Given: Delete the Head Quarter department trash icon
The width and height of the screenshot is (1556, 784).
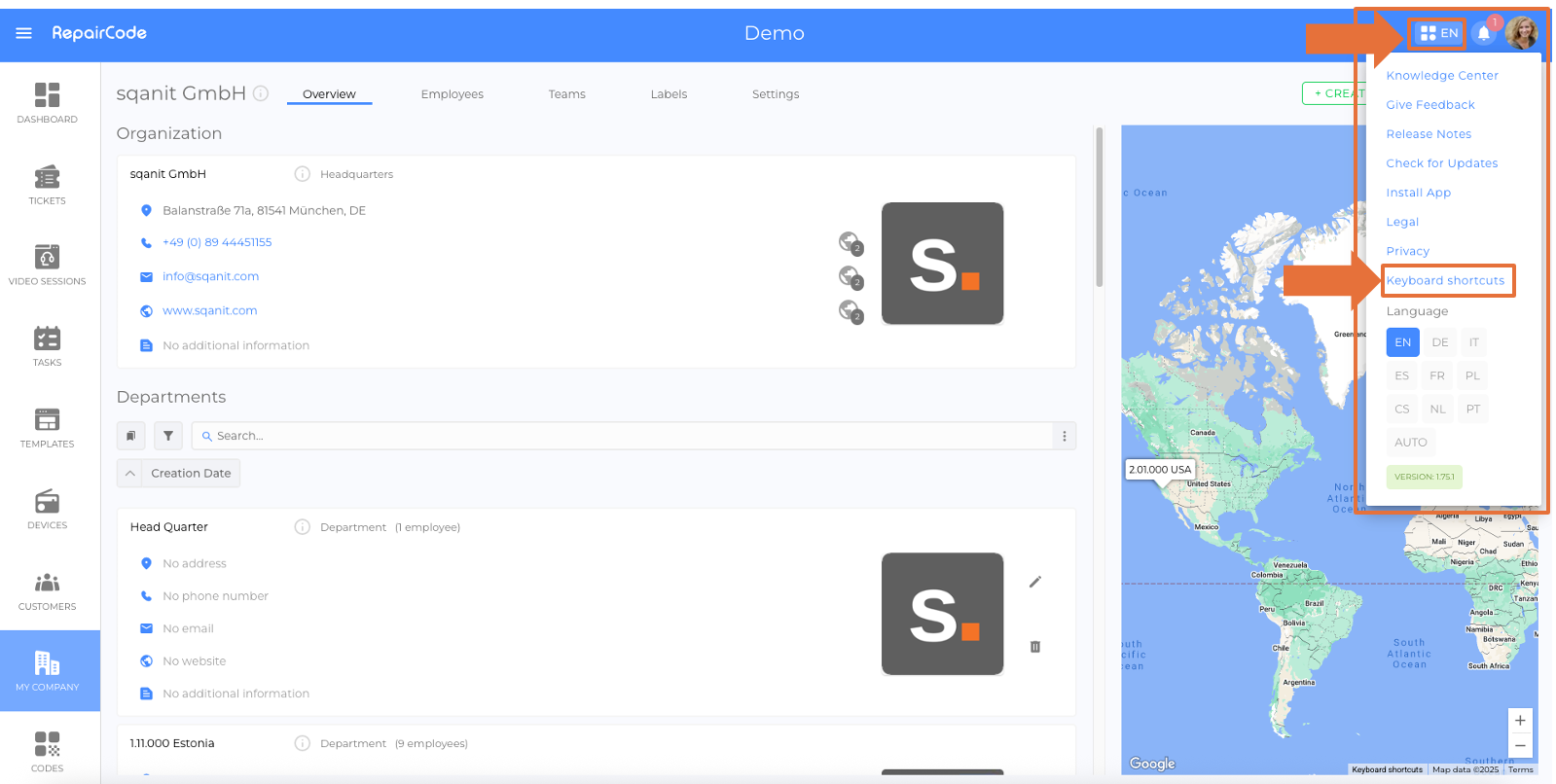Looking at the screenshot, I should pos(1034,647).
